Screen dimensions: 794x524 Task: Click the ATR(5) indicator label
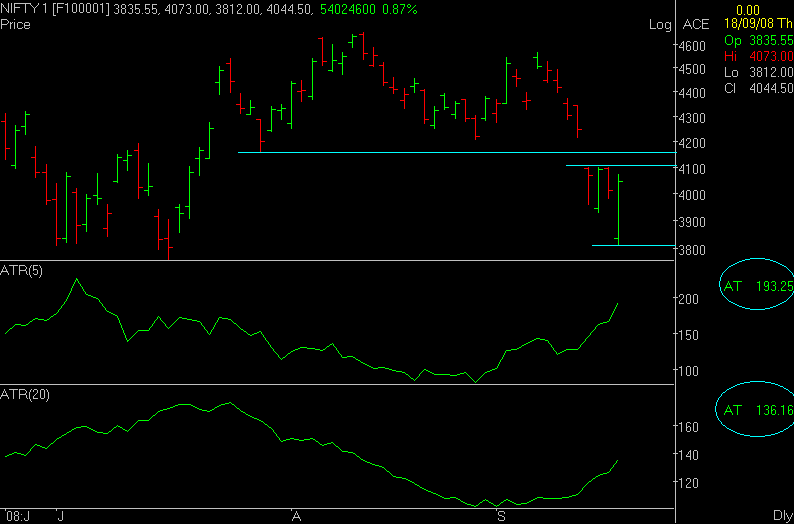tap(21, 271)
